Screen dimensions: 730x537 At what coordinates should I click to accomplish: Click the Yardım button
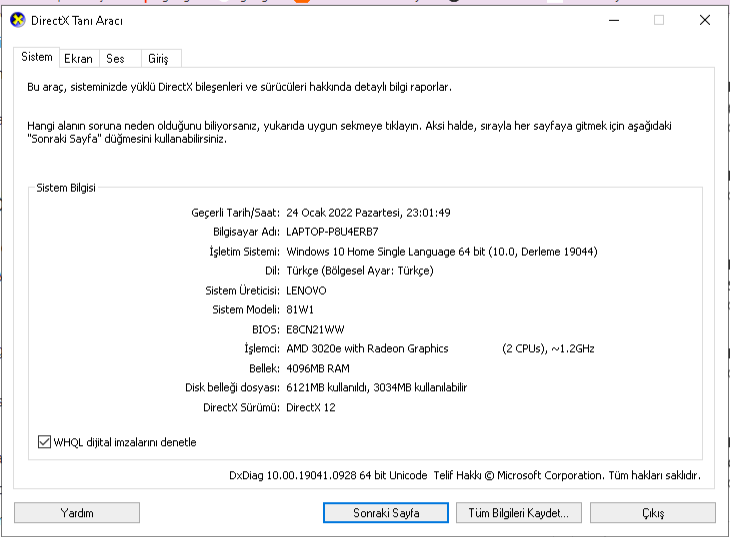click(x=77, y=513)
